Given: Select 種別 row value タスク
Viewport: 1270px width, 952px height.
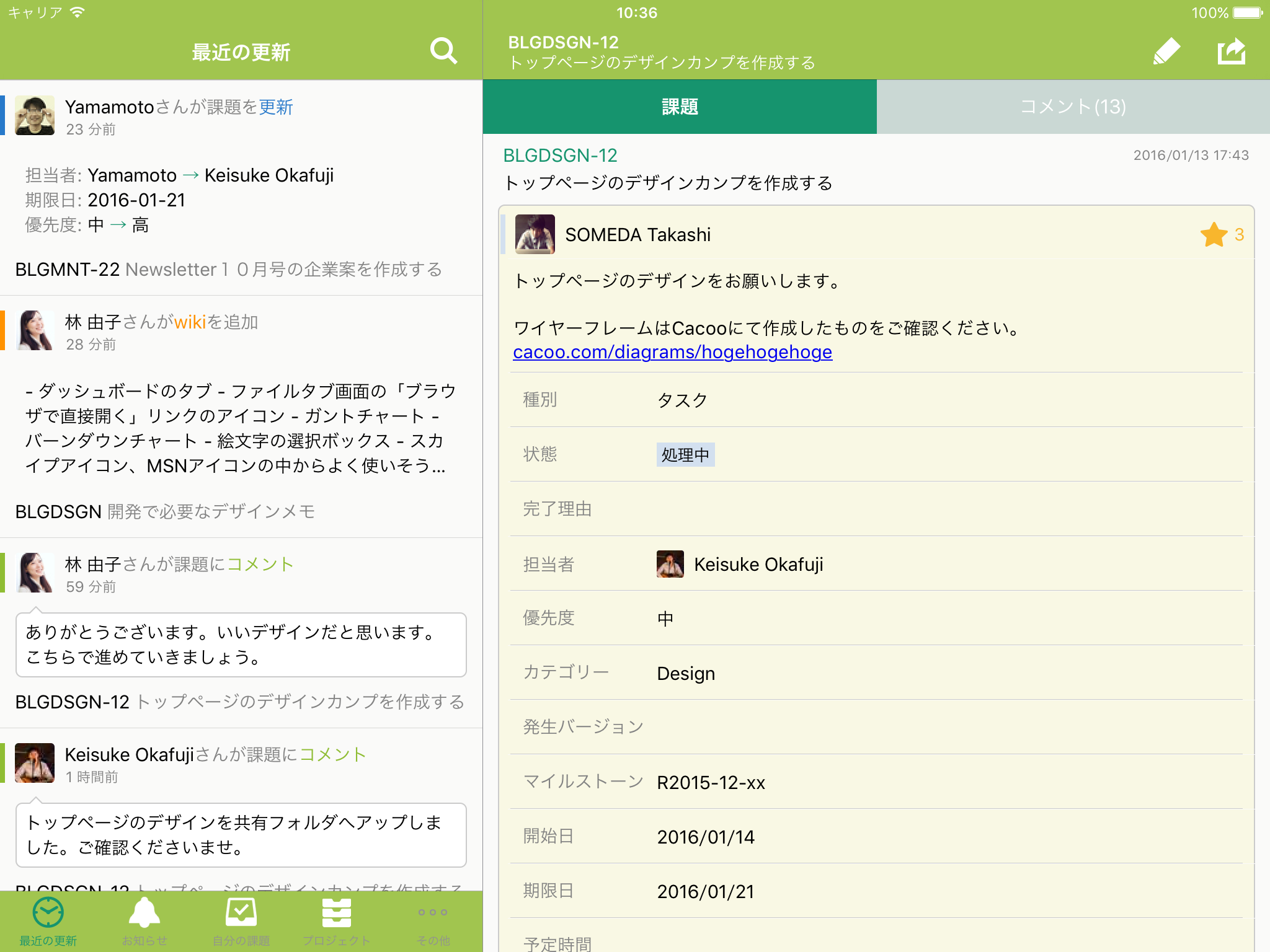Looking at the screenshot, I should 682,400.
